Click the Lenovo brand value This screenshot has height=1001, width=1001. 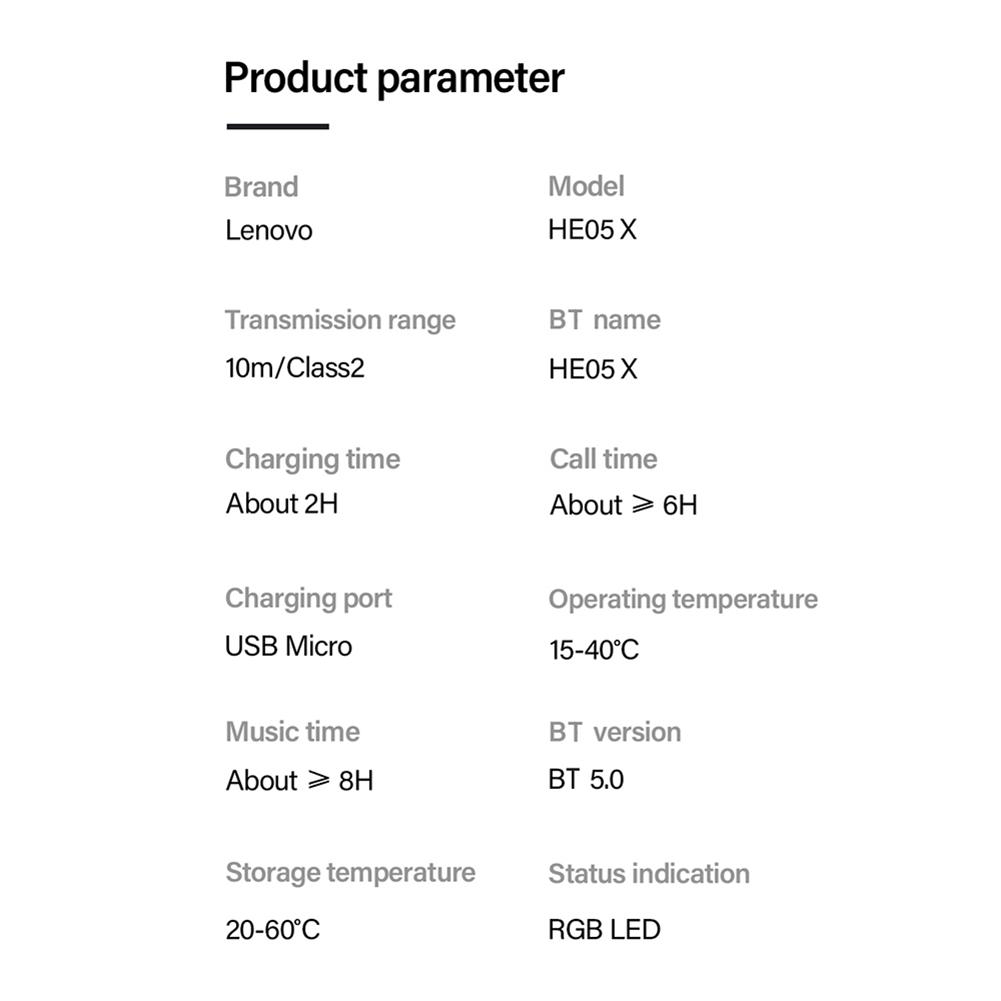point(269,230)
